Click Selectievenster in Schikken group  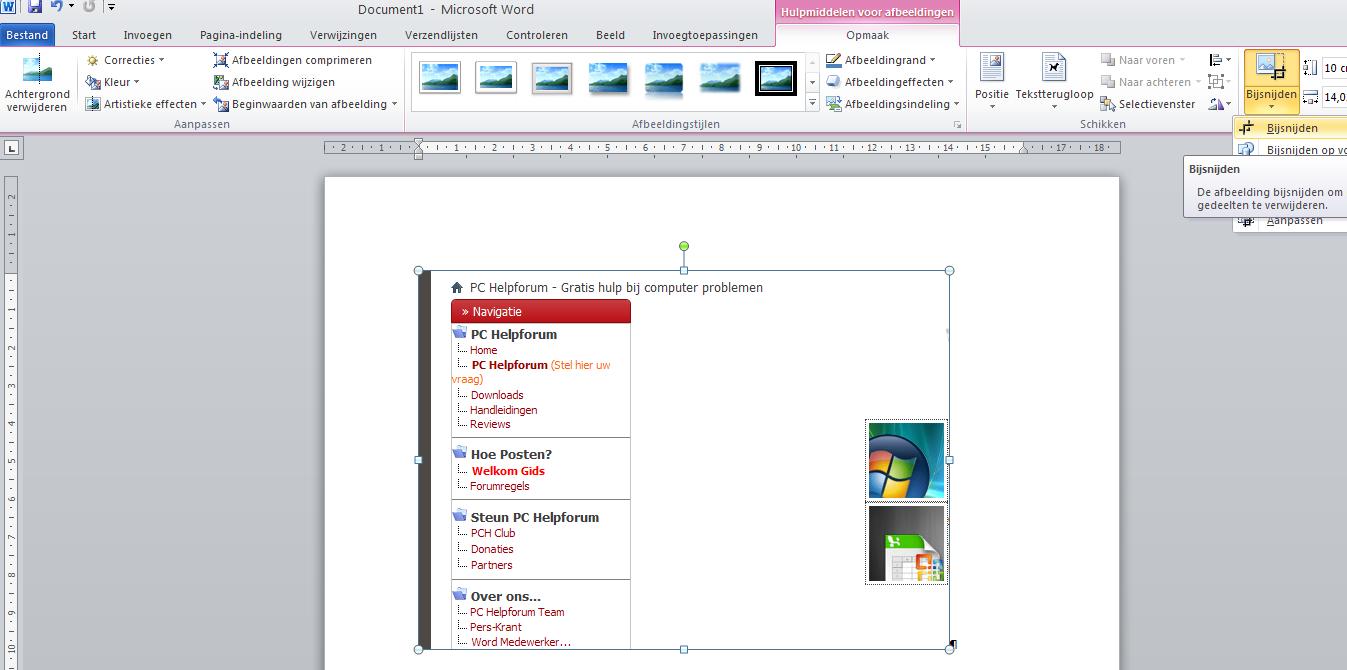click(x=1147, y=104)
